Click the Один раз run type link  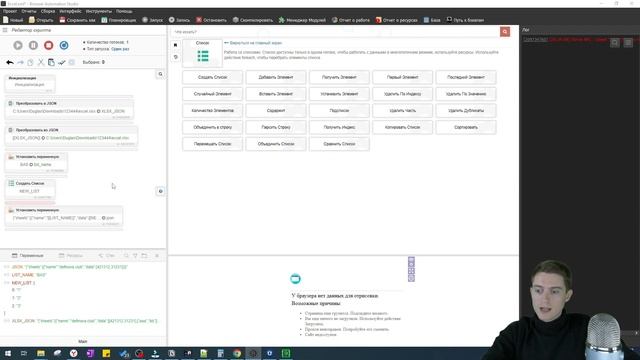[120, 49]
